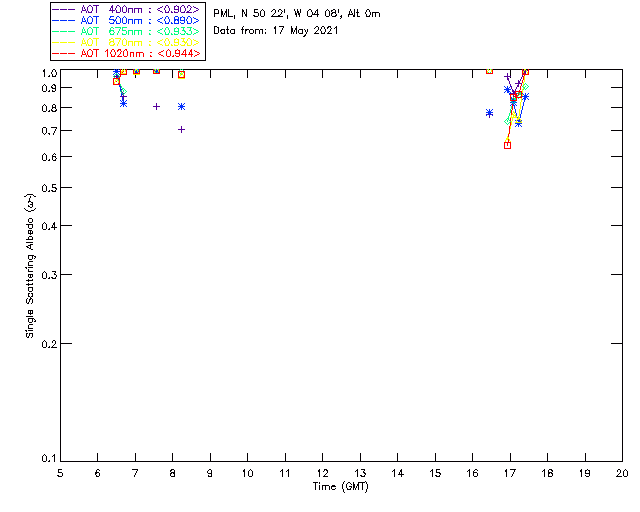Click the blue asterisk at 0.82 near 6.7h

click(x=123, y=104)
